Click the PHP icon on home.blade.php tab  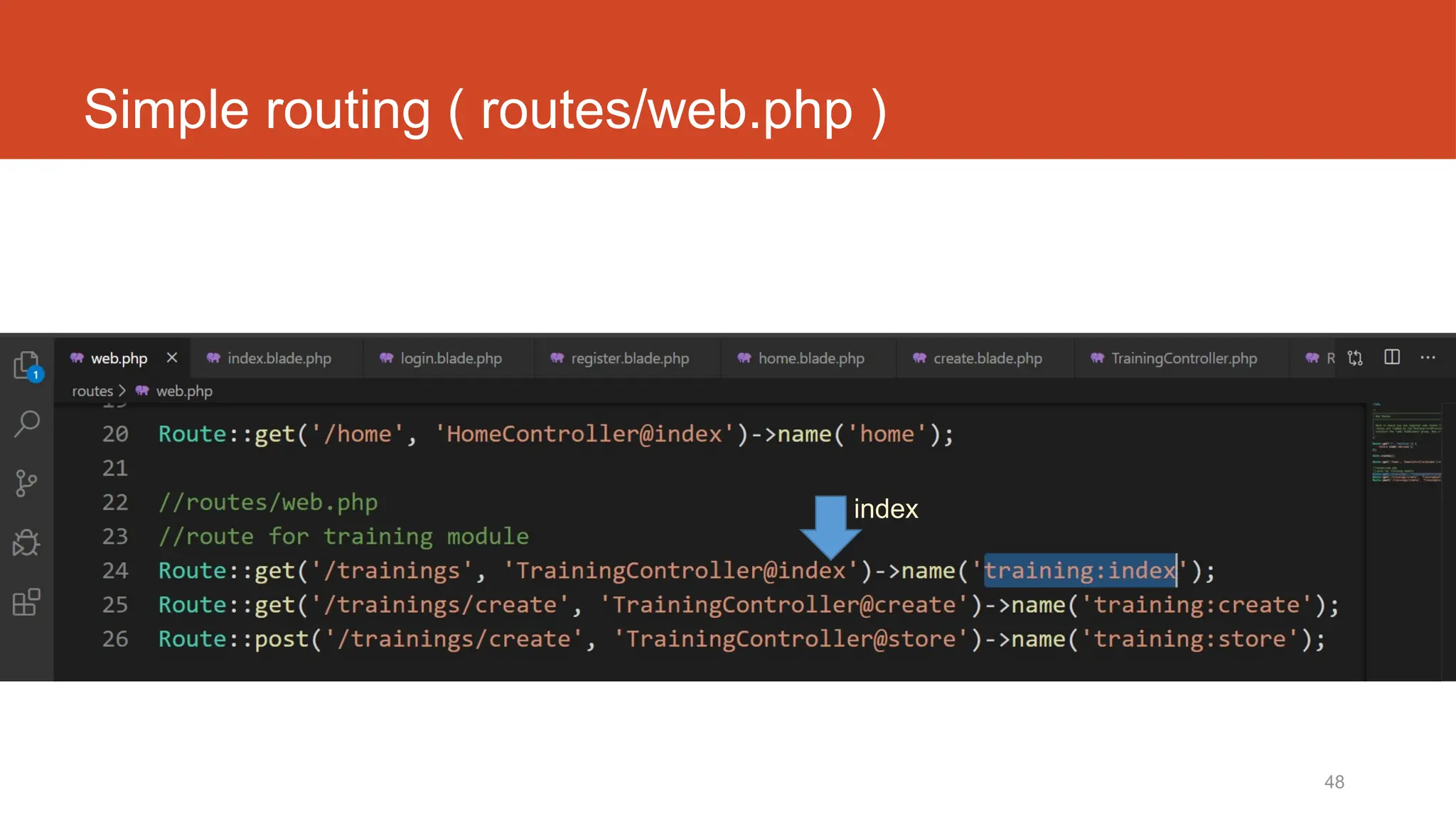pos(744,358)
